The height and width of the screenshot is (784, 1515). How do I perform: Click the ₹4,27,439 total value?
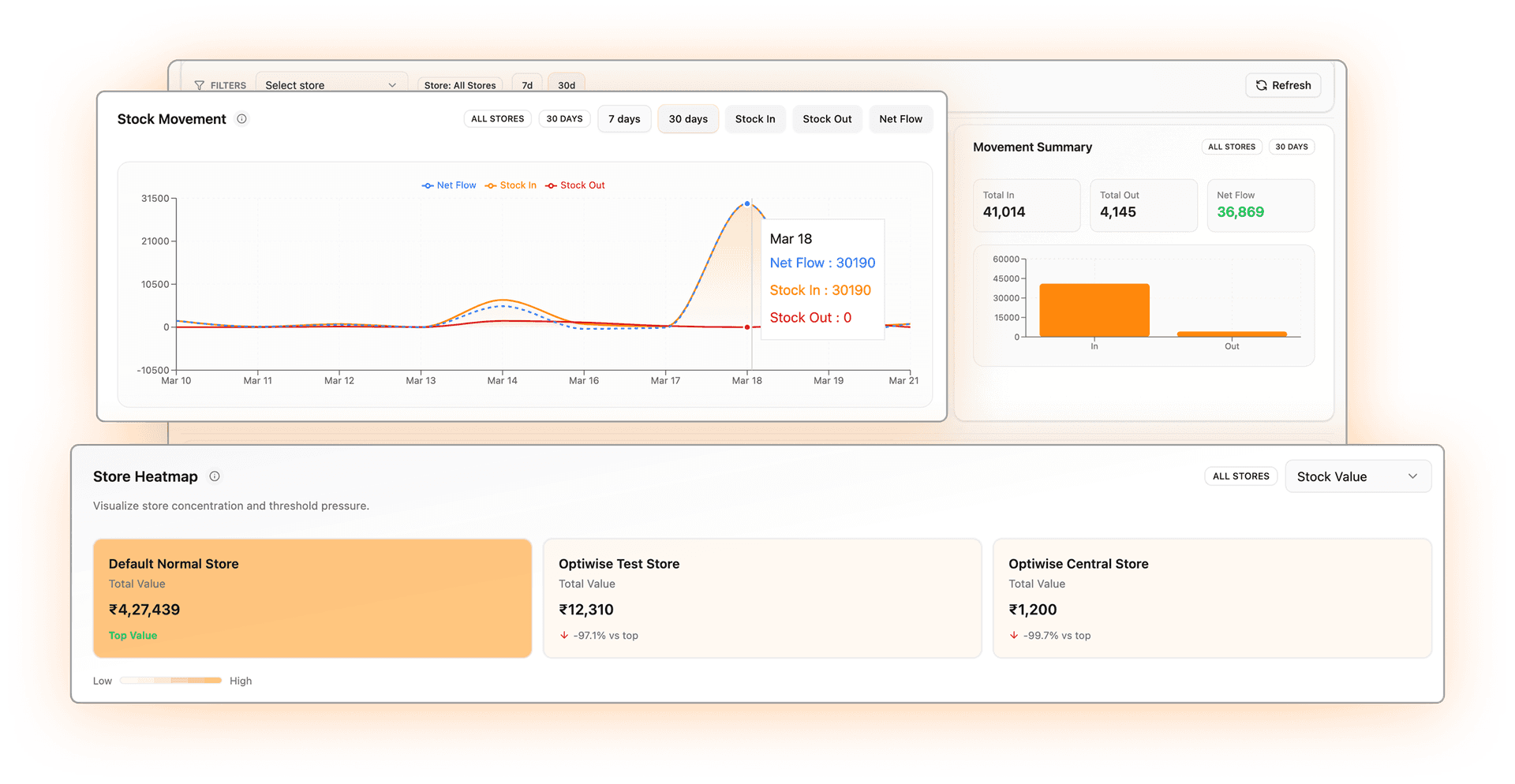144,610
